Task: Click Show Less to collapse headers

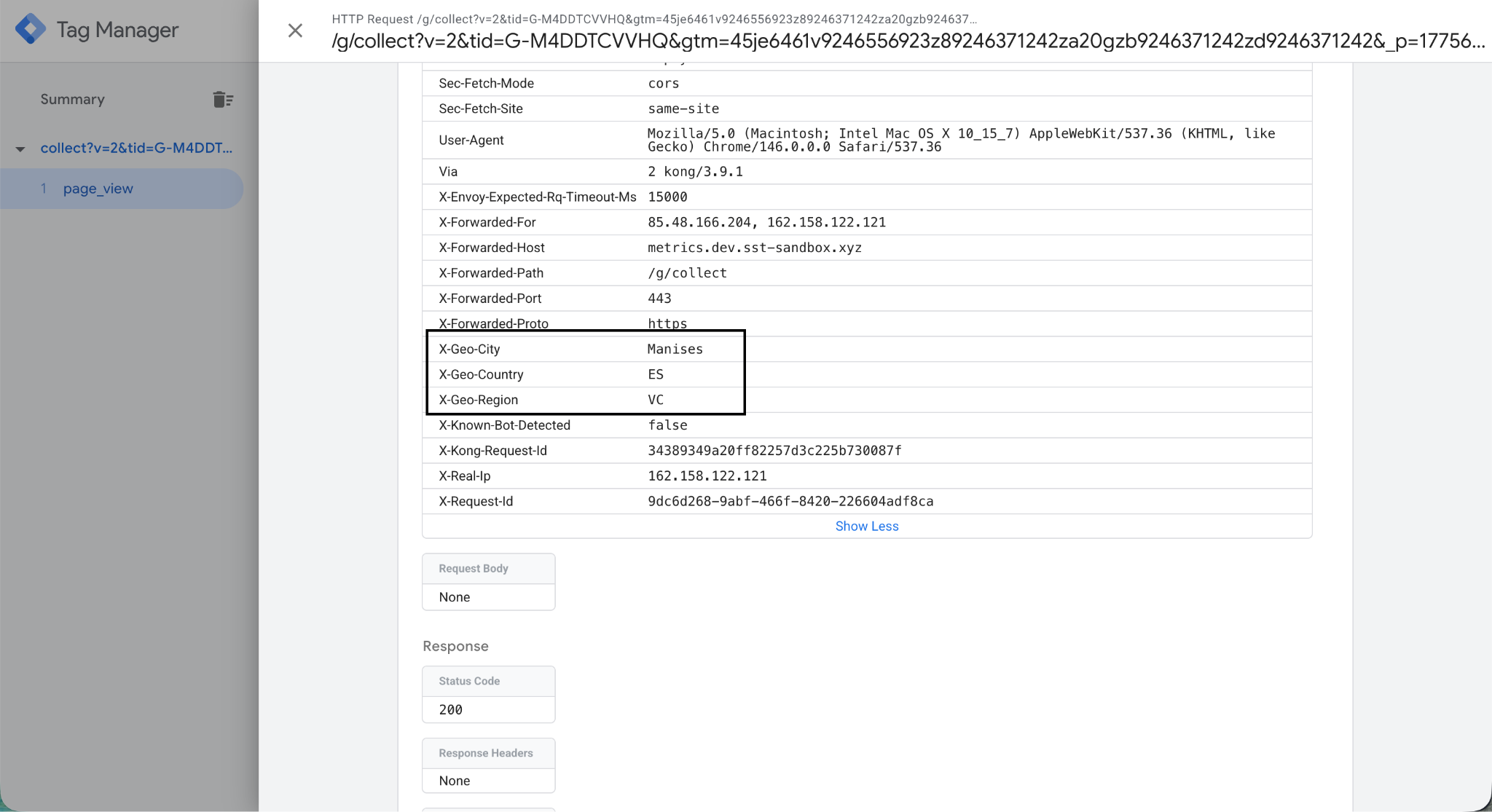Action: click(x=866, y=526)
